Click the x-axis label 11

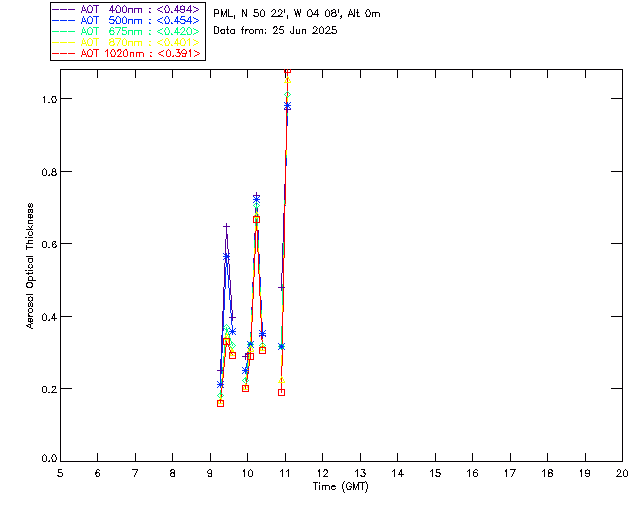click(285, 473)
